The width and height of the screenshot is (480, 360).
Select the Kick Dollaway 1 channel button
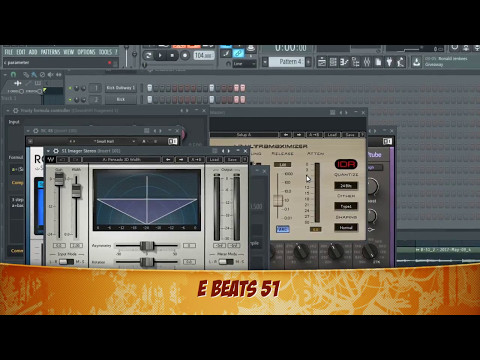pyautogui.click(x=121, y=88)
